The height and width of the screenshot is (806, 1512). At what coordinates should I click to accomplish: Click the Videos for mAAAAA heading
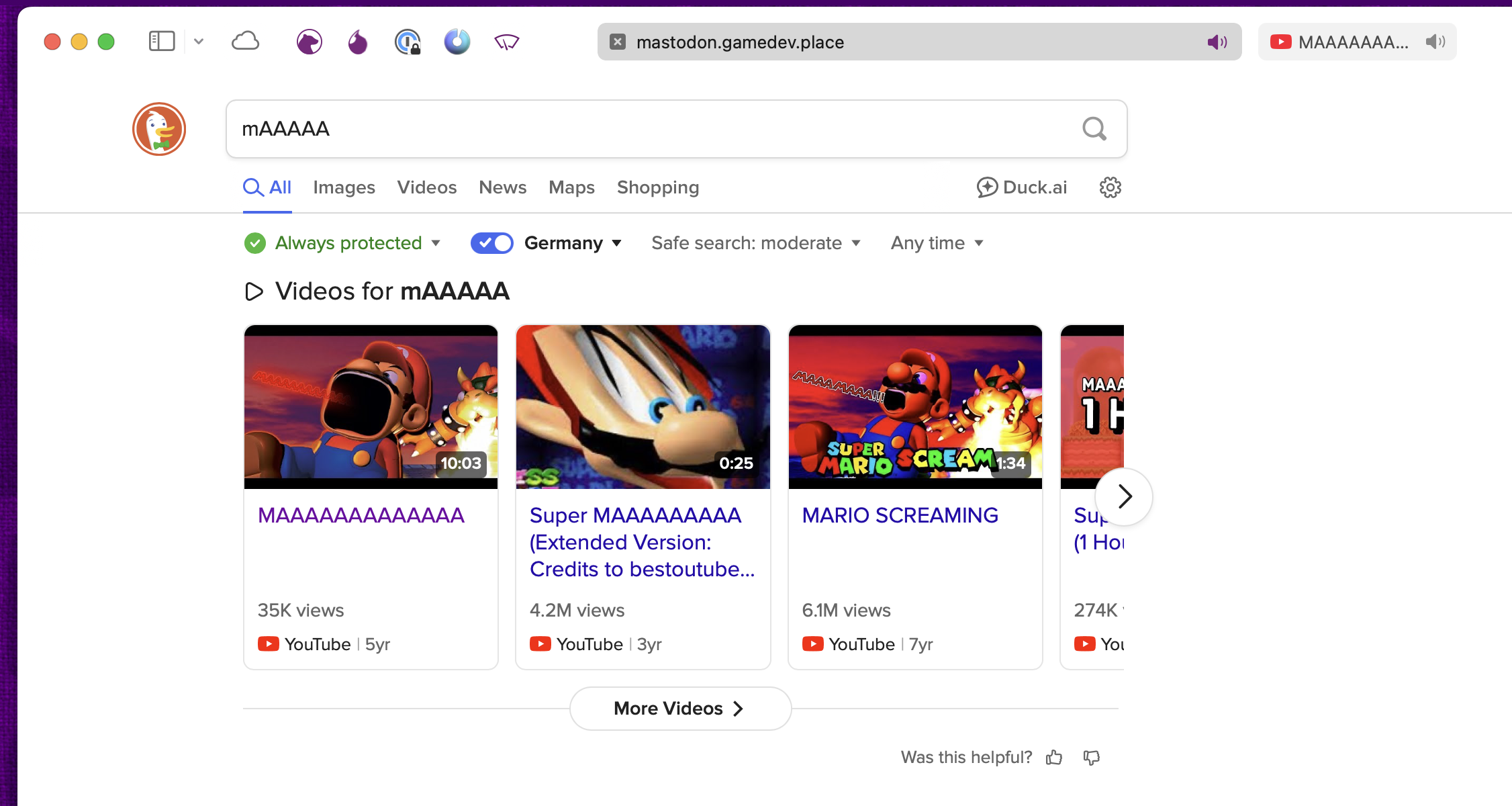tap(392, 292)
